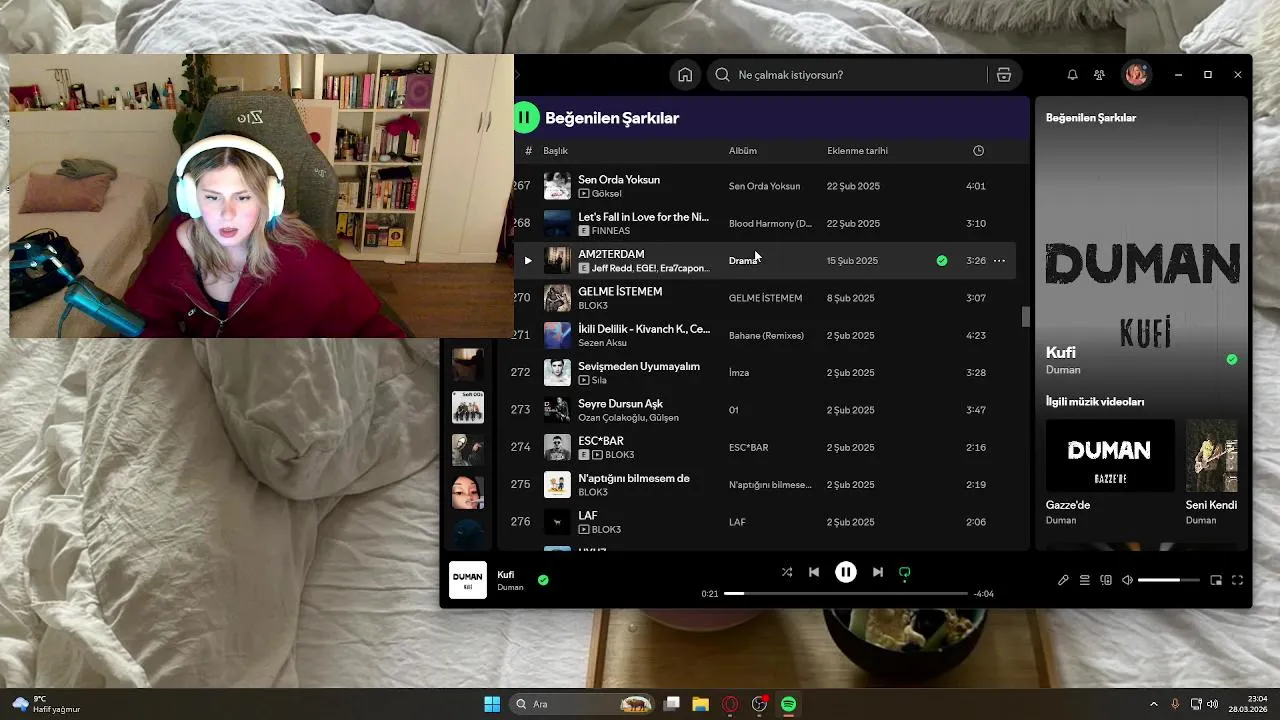Open Blood Harmony album link
Image resolution: width=1280 pixels, height=720 pixels.
click(770, 224)
